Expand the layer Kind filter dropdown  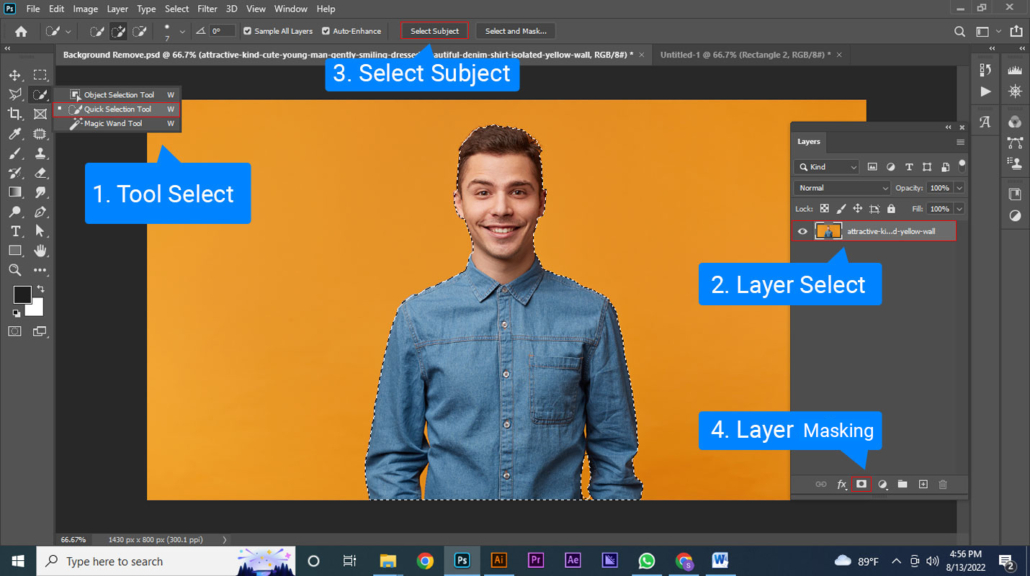click(x=827, y=167)
